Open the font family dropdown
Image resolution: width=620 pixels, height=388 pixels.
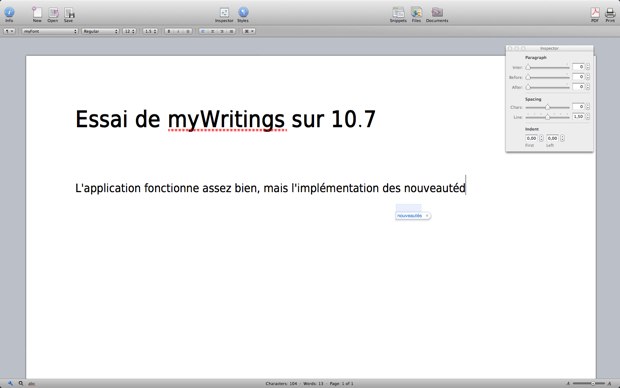(x=50, y=31)
